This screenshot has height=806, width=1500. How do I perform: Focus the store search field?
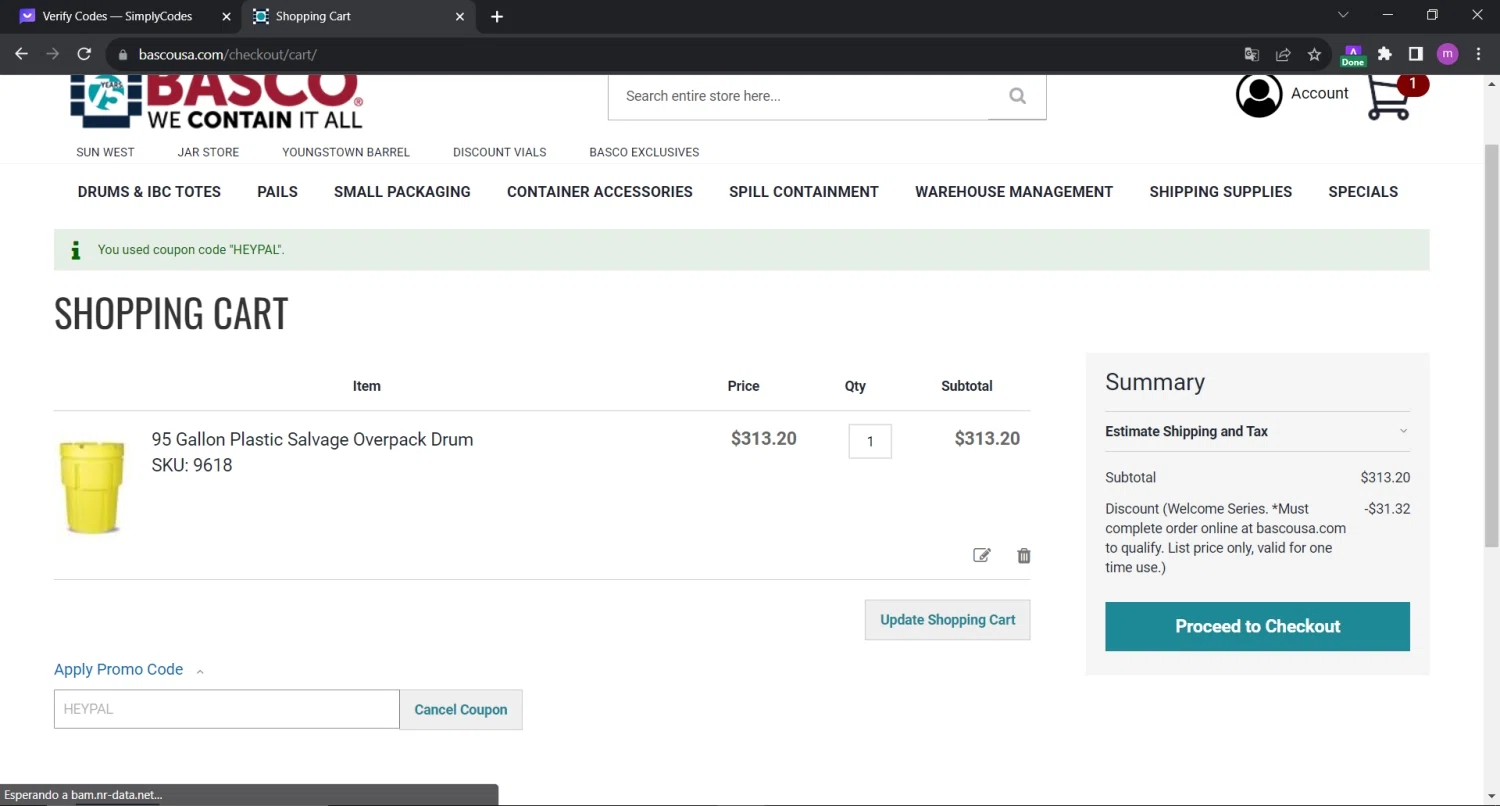[798, 96]
